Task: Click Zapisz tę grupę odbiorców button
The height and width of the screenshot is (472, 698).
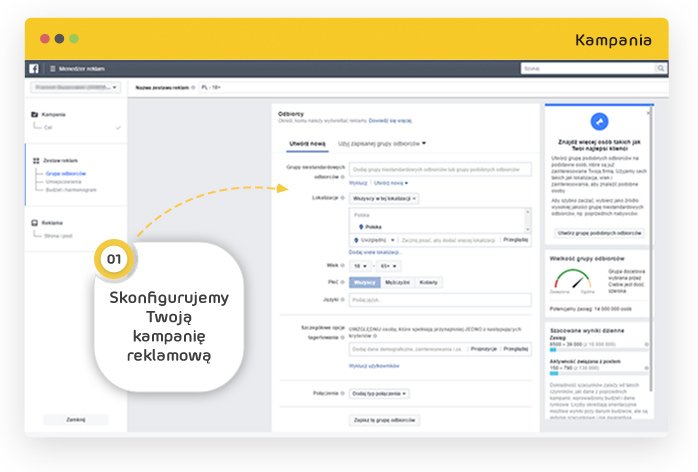Action: coord(384,420)
